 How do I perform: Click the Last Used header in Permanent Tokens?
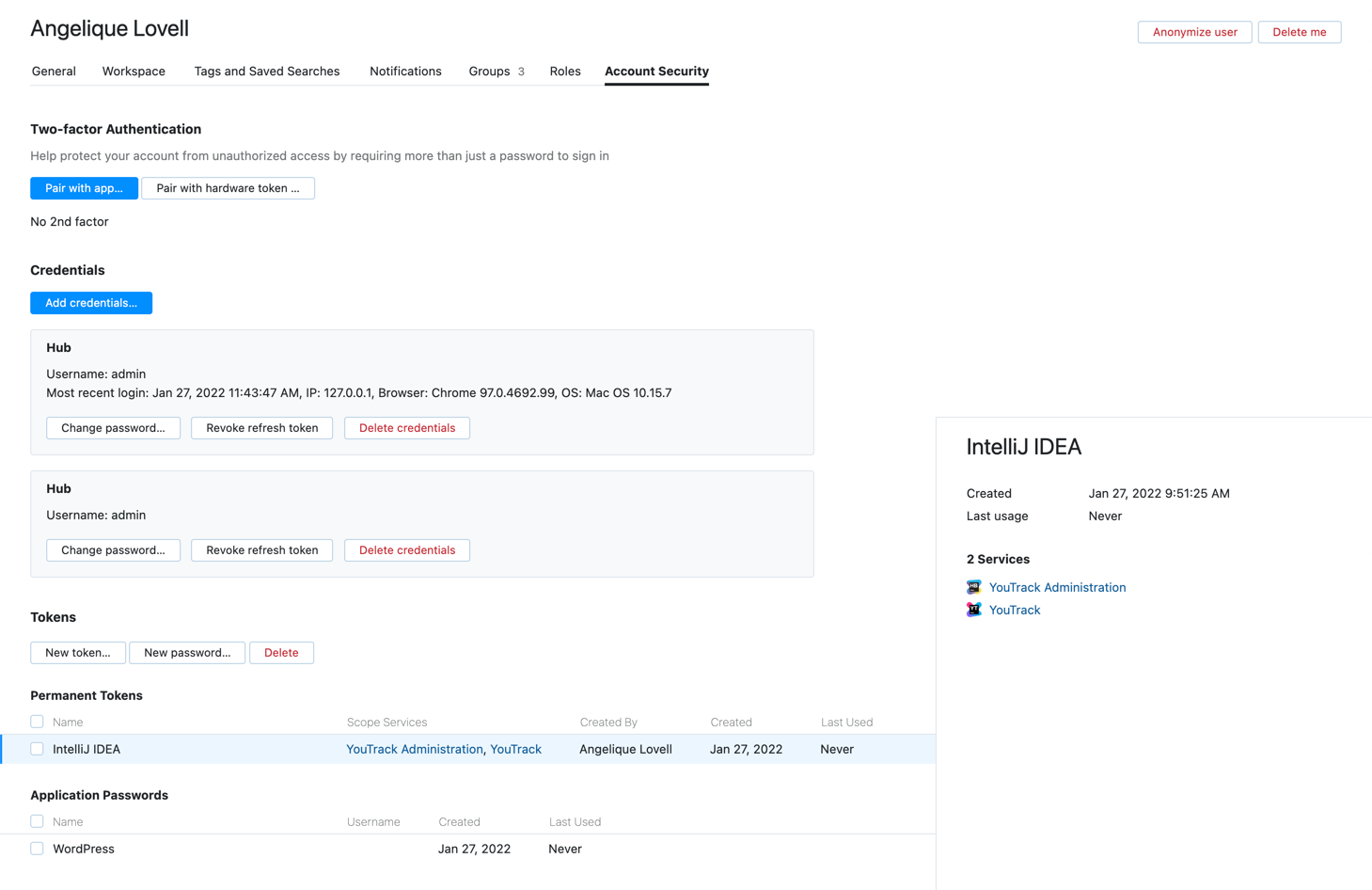tap(846, 723)
